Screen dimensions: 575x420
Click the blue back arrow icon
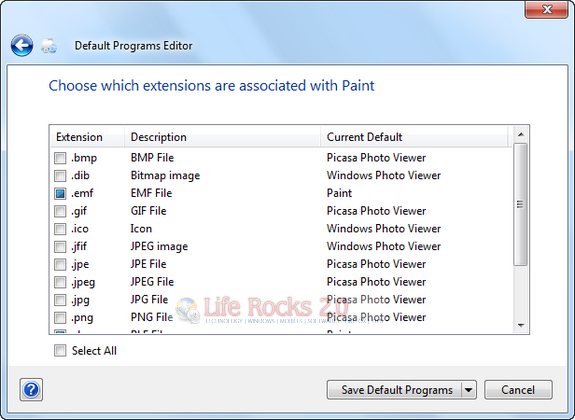22,45
